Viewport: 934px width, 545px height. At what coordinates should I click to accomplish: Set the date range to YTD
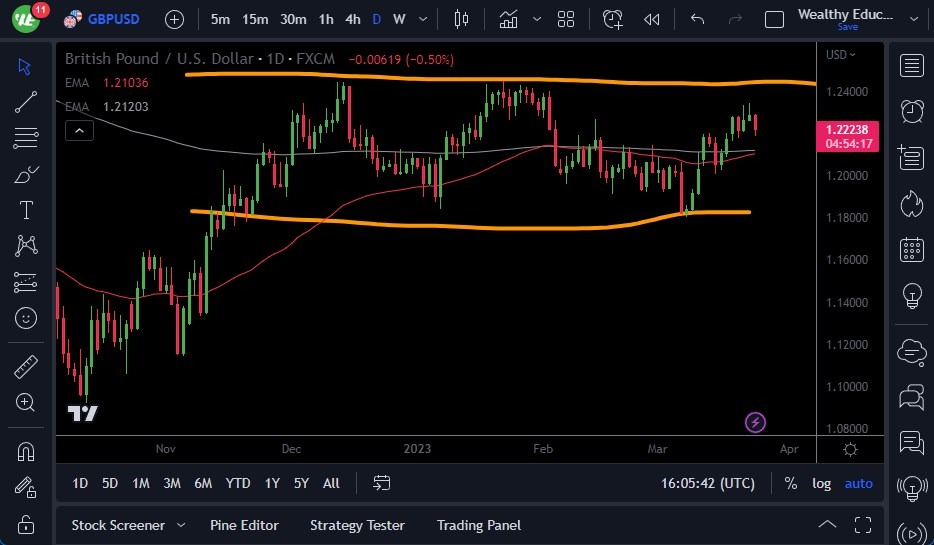point(238,483)
